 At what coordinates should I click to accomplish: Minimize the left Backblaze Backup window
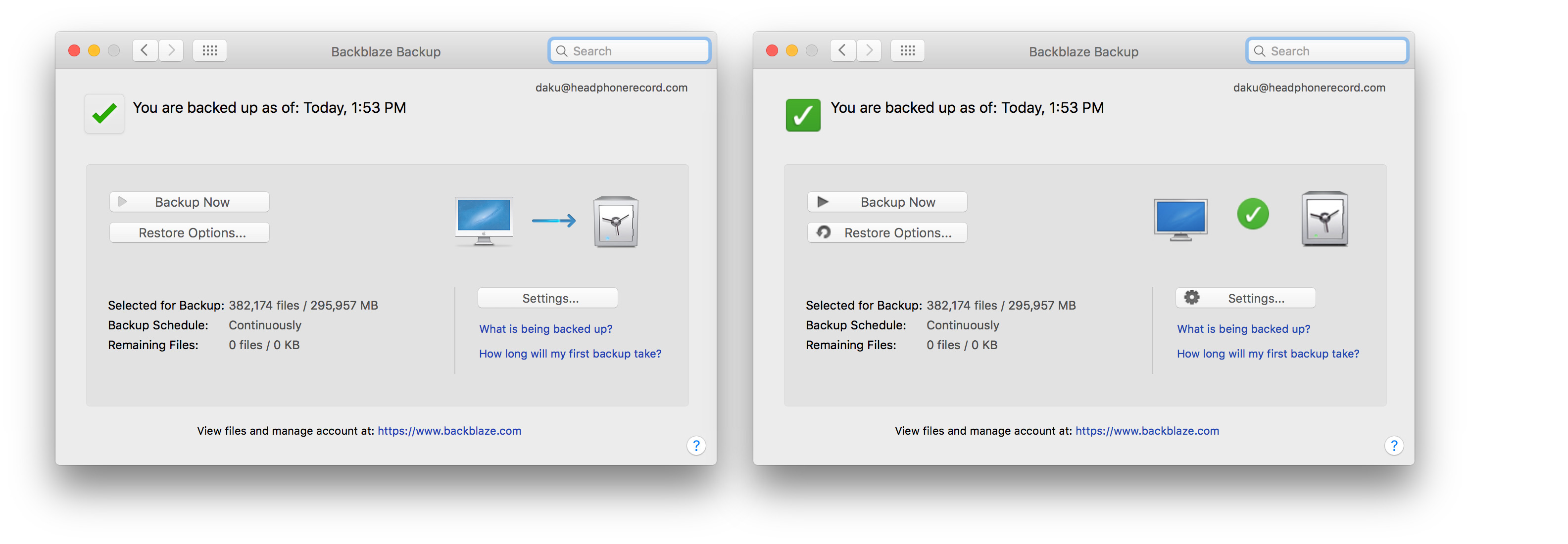click(94, 50)
